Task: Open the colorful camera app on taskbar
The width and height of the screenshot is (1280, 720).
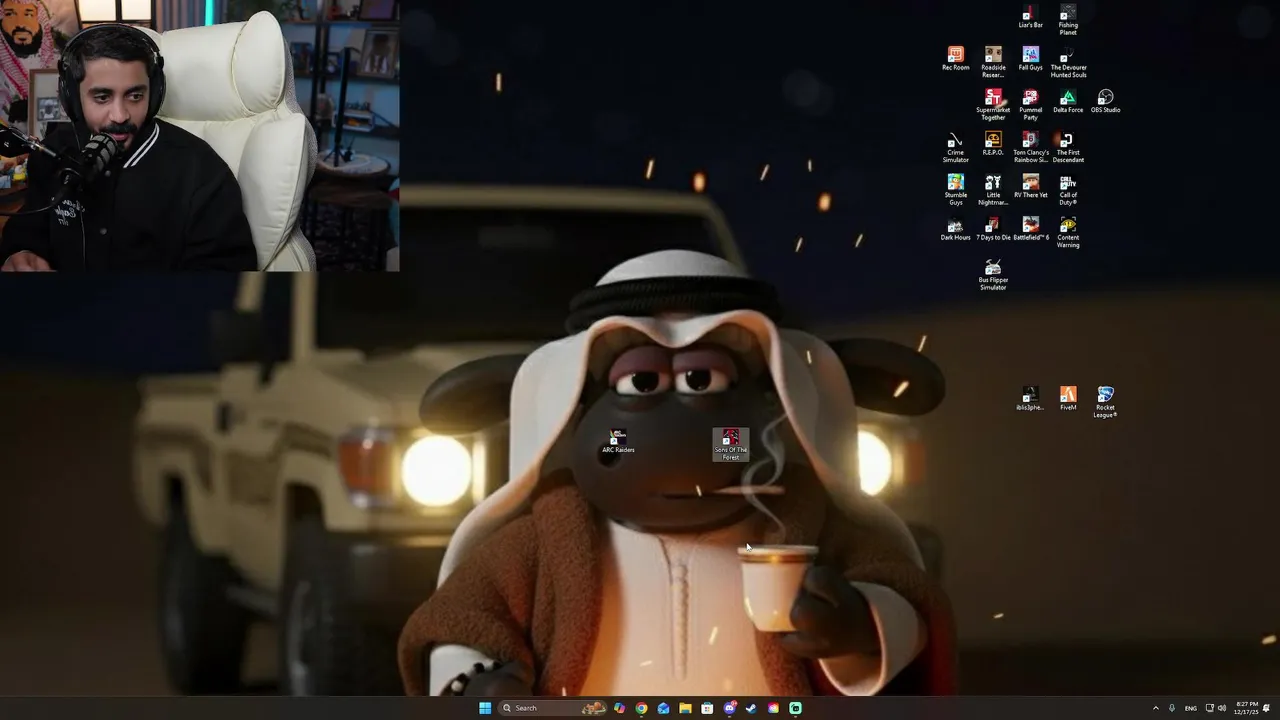Action: click(773, 708)
